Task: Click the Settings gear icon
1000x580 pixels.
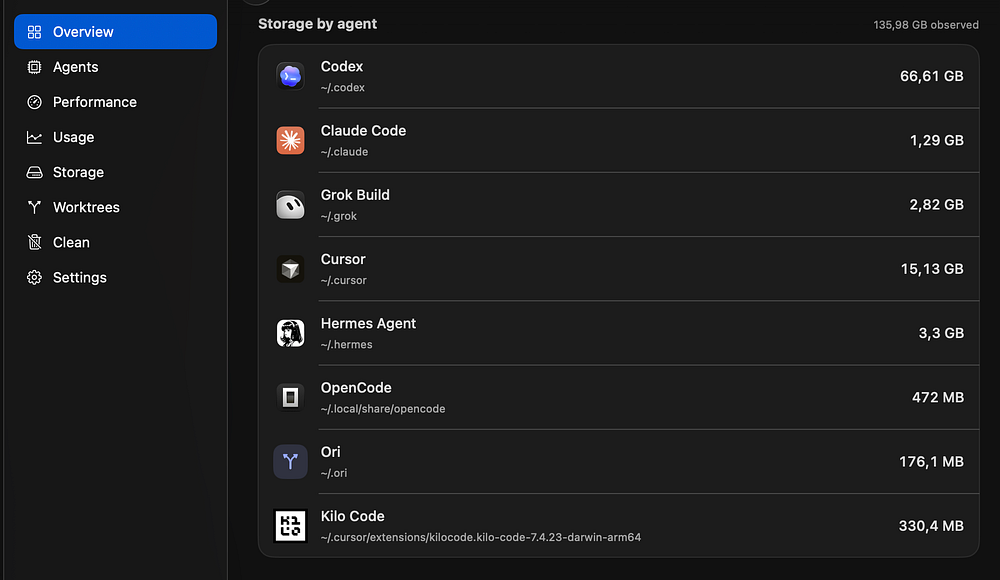Action: pyautogui.click(x=34, y=278)
